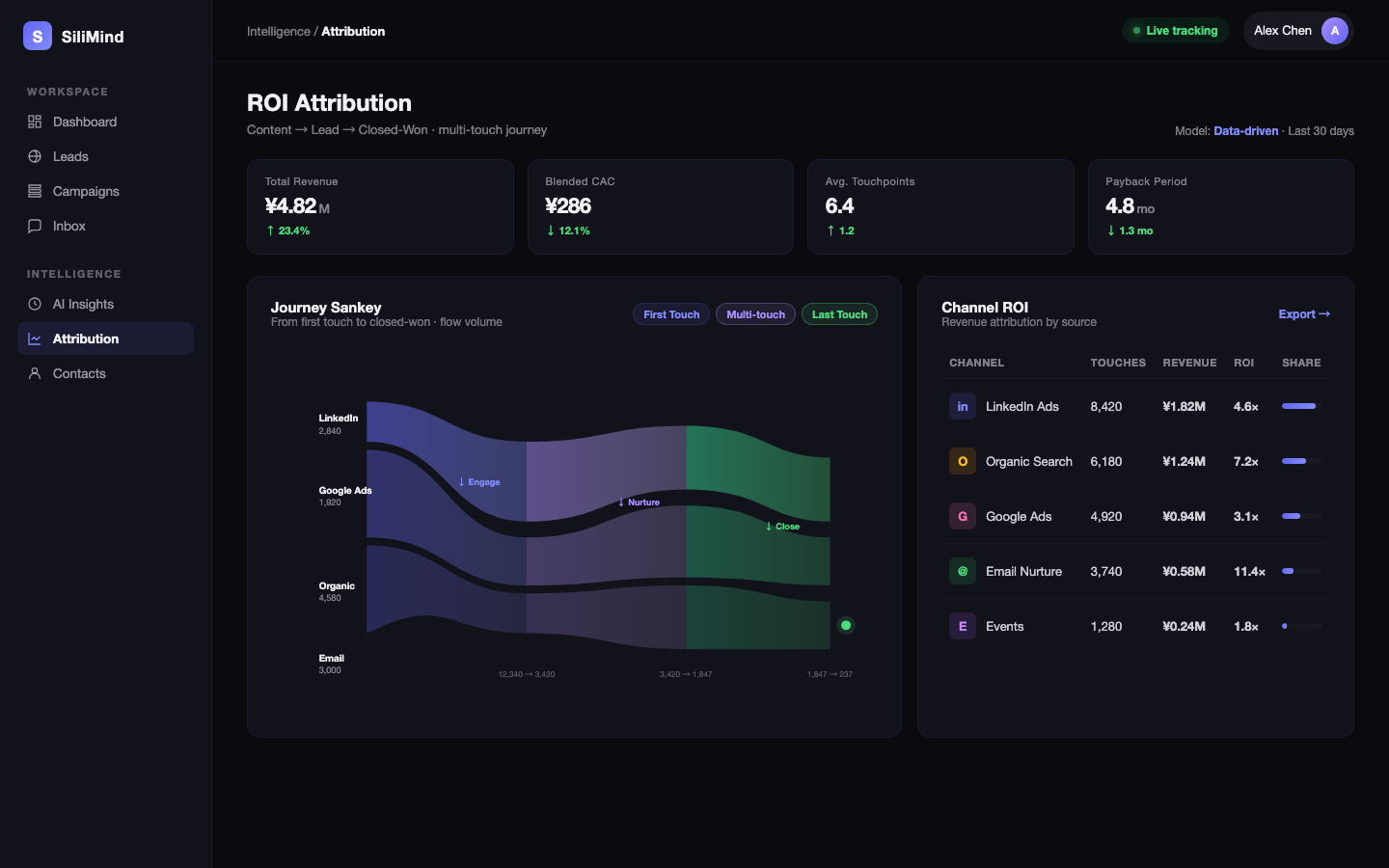
Task: Open AI Insights section
Action: [106, 304]
